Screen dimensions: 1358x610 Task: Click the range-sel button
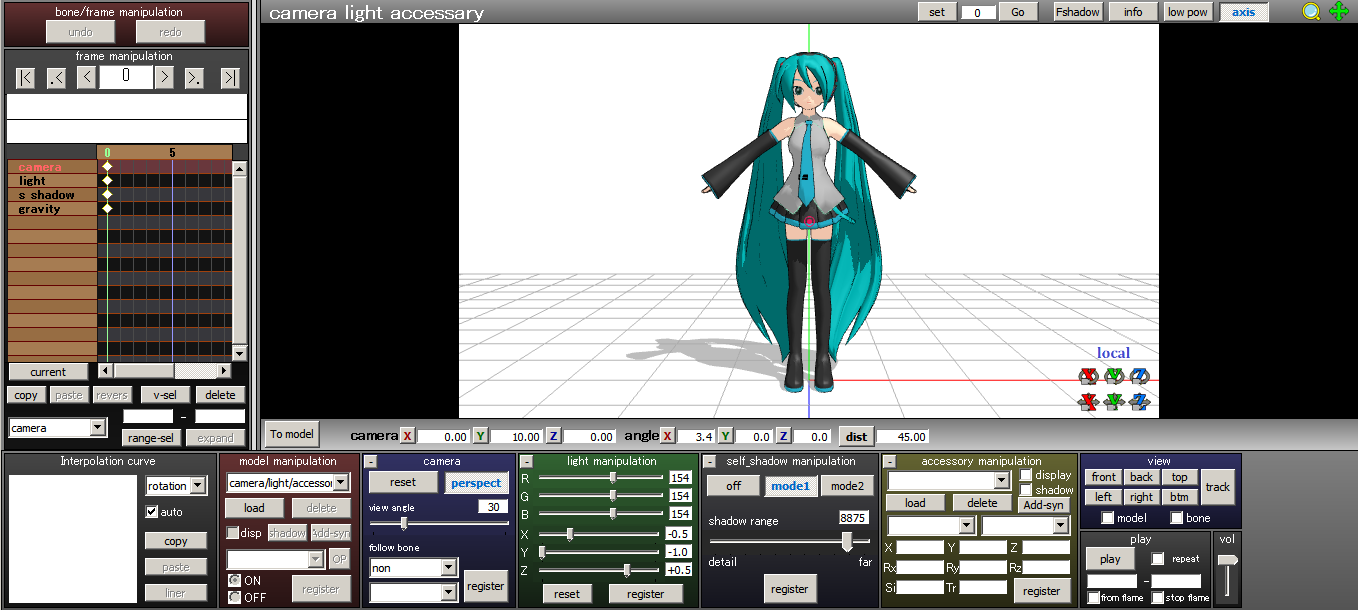[151, 438]
